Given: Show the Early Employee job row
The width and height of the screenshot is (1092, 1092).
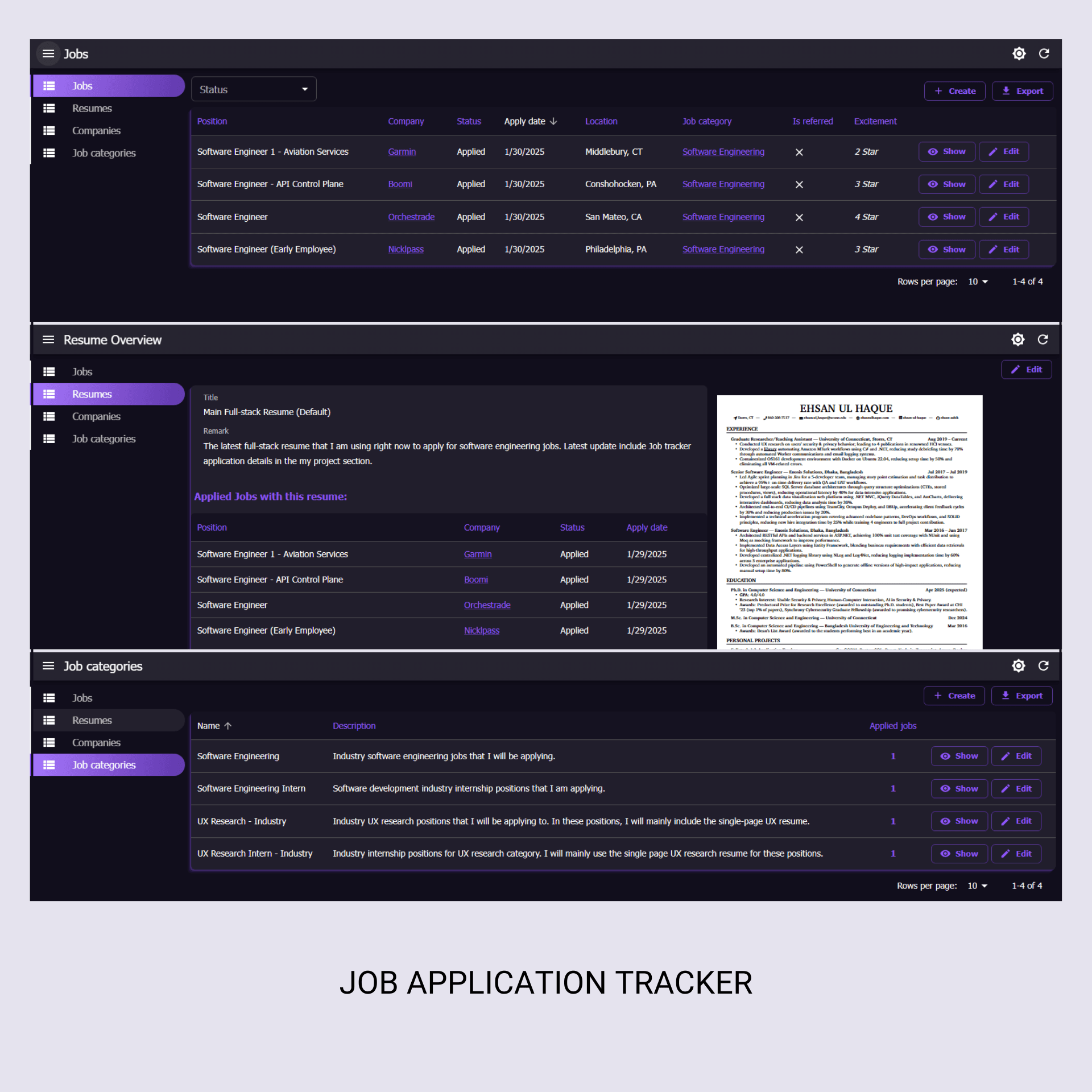Looking at the screenshot, I should point(946,250).
